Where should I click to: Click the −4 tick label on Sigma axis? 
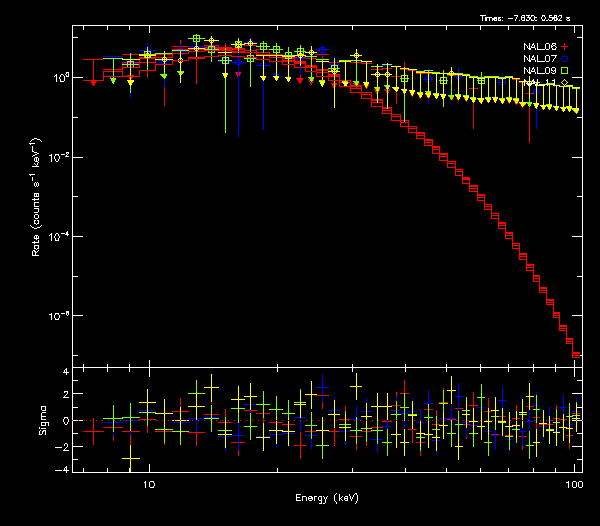click(62, 469)
